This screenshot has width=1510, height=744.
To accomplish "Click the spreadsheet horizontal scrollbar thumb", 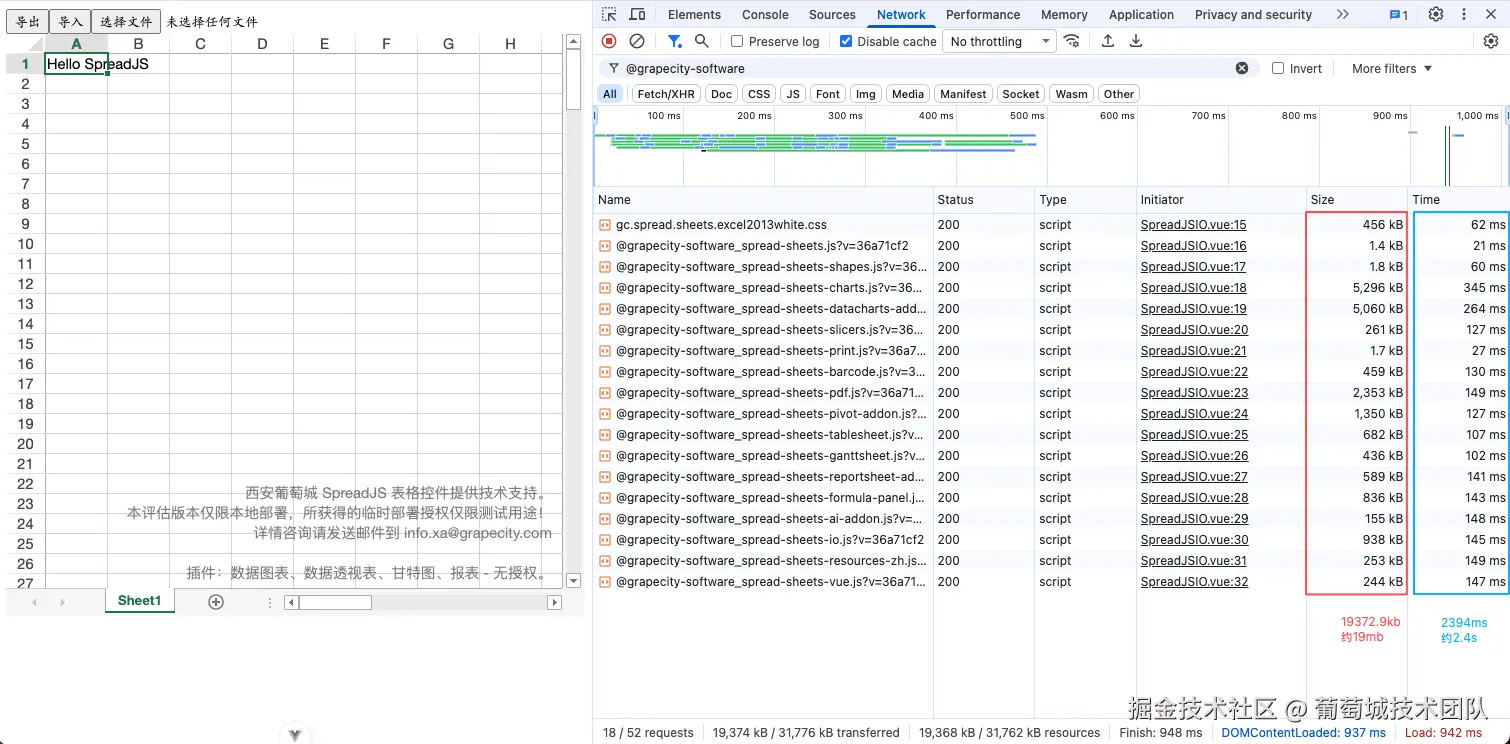I will 335,602.
